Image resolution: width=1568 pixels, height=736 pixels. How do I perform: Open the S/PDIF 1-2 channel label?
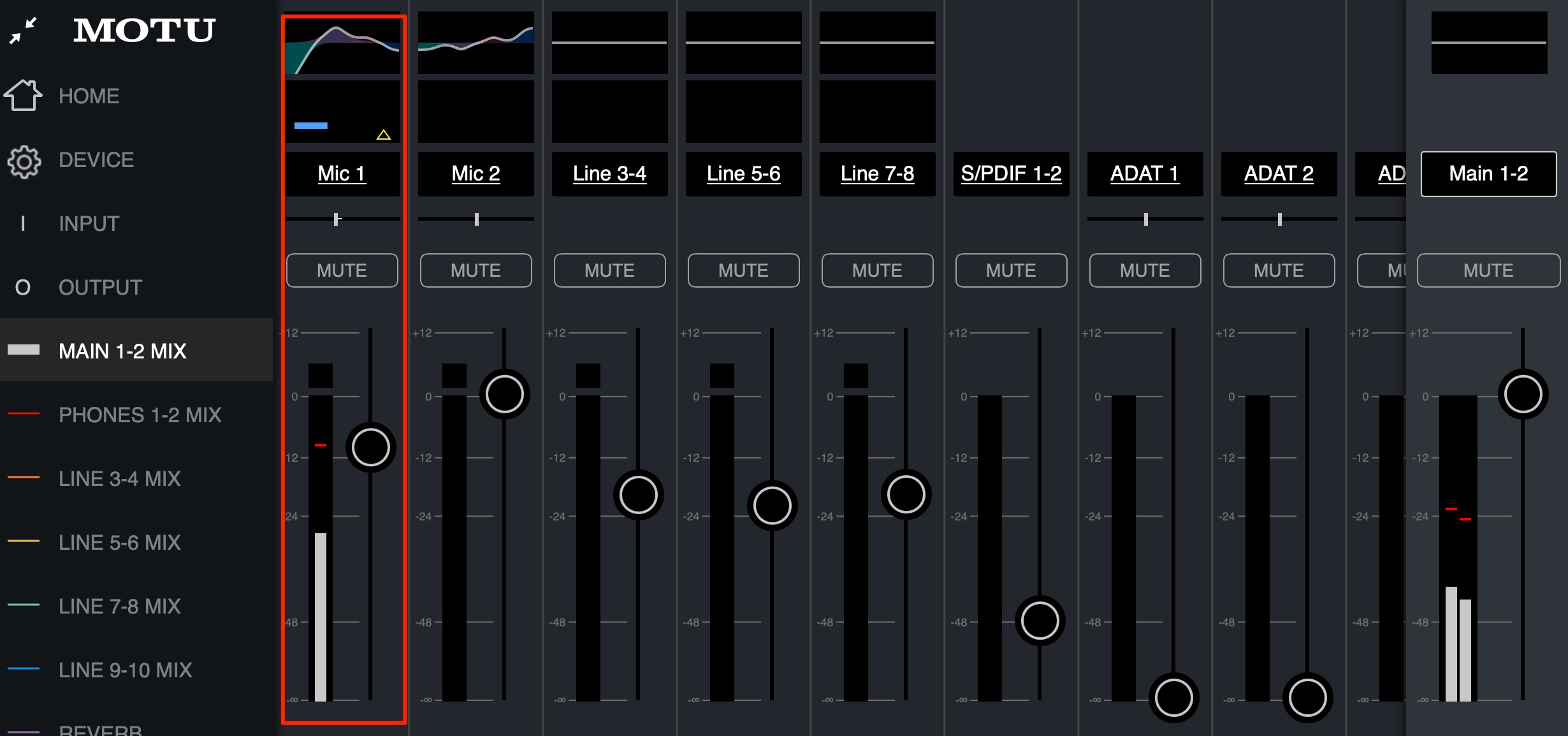coord(1012,173)
